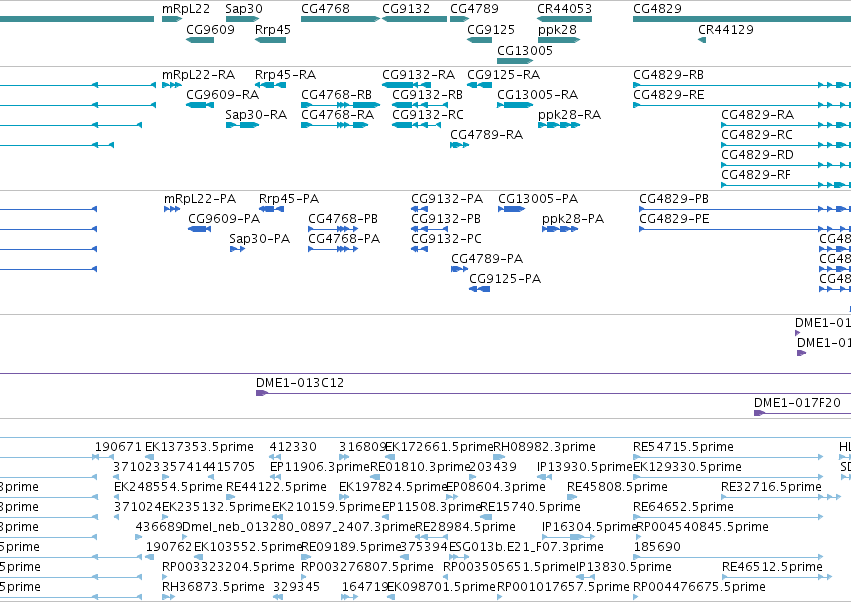Image resolution: width=851 pixels, height=602 pixels.
Task: Click protein ppk28-PA
Action: 560,229
